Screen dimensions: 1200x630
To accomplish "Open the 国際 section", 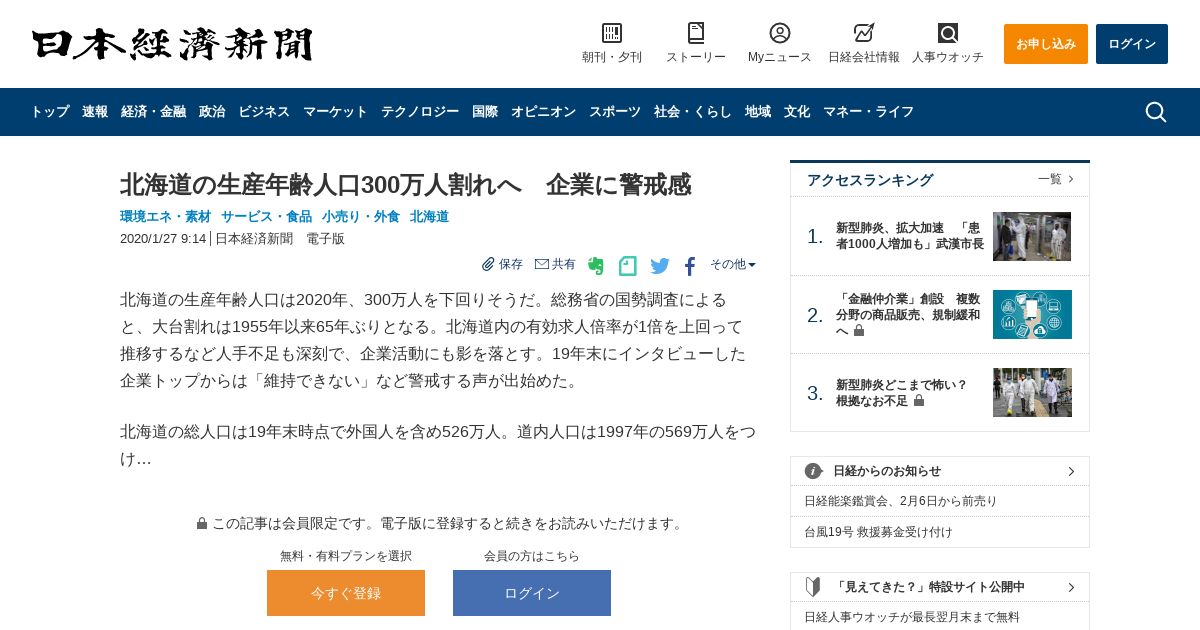I will pos(485,112).
